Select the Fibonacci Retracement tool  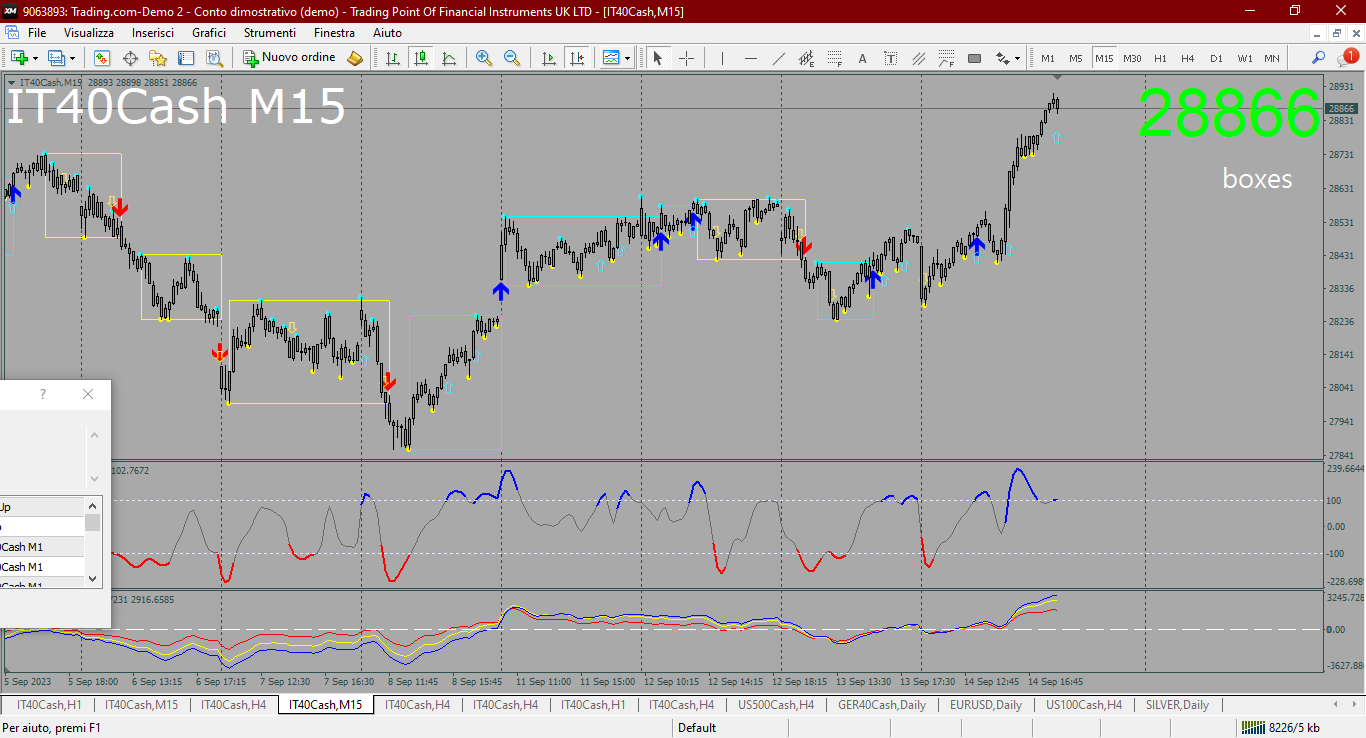(835, 58)
